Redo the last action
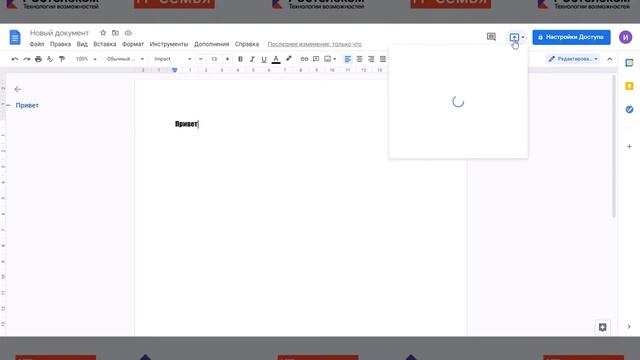This screenshot has width=640, height=360. 27,59
